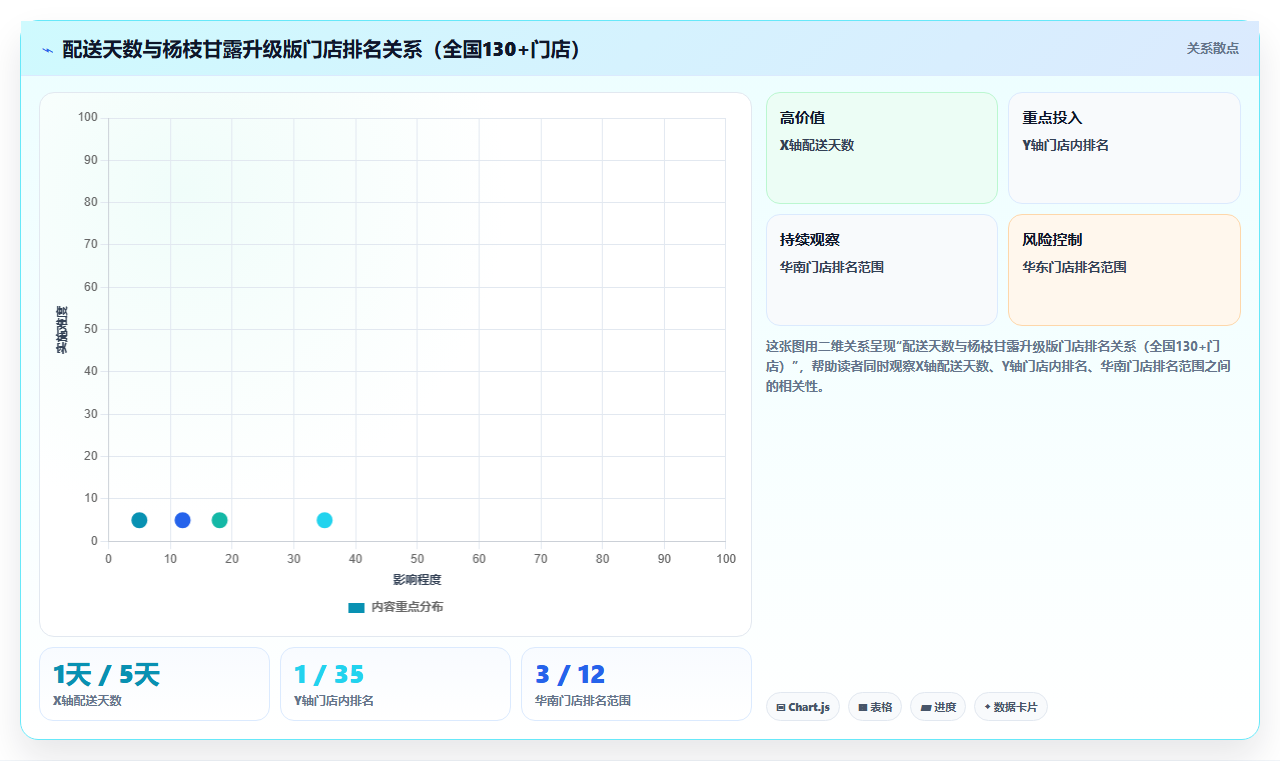1280x761 pixels.
Task: Select the dark teal scatter point at x=5
Action: (x=139, y=520)
